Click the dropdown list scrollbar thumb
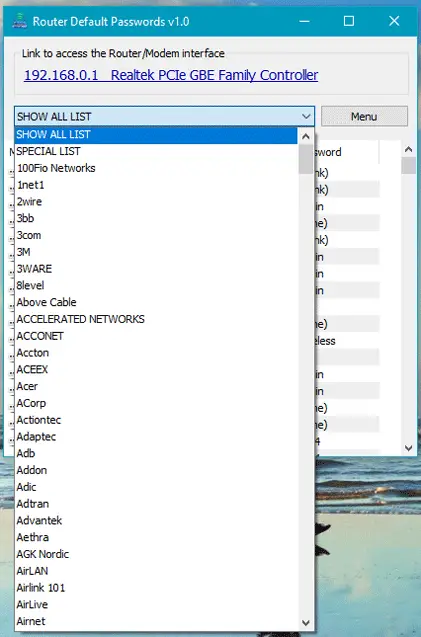This screenshot has width=421, height=637. pyautogui.click(x=306, y=159)
